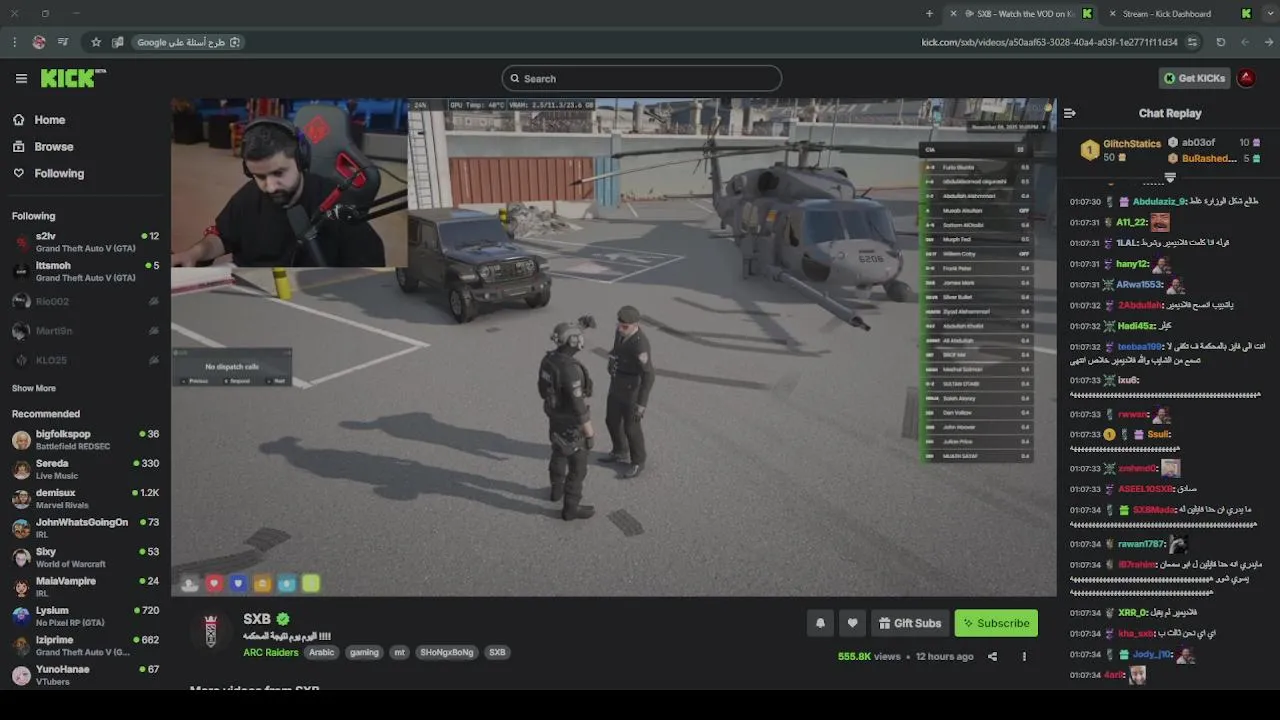
Task: Select the gaming tag
Action: (x=364, y=652)
